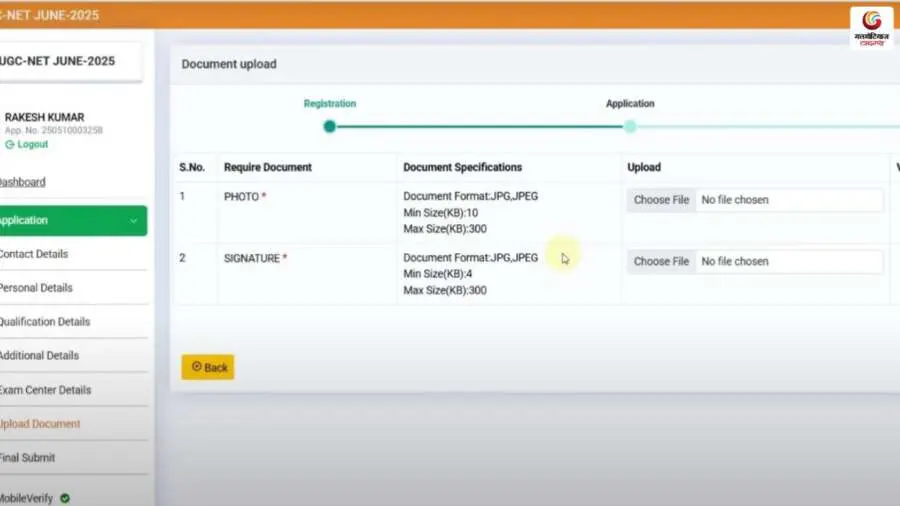
Task: Click the Upload column header
Action: [x=644, y=168]
